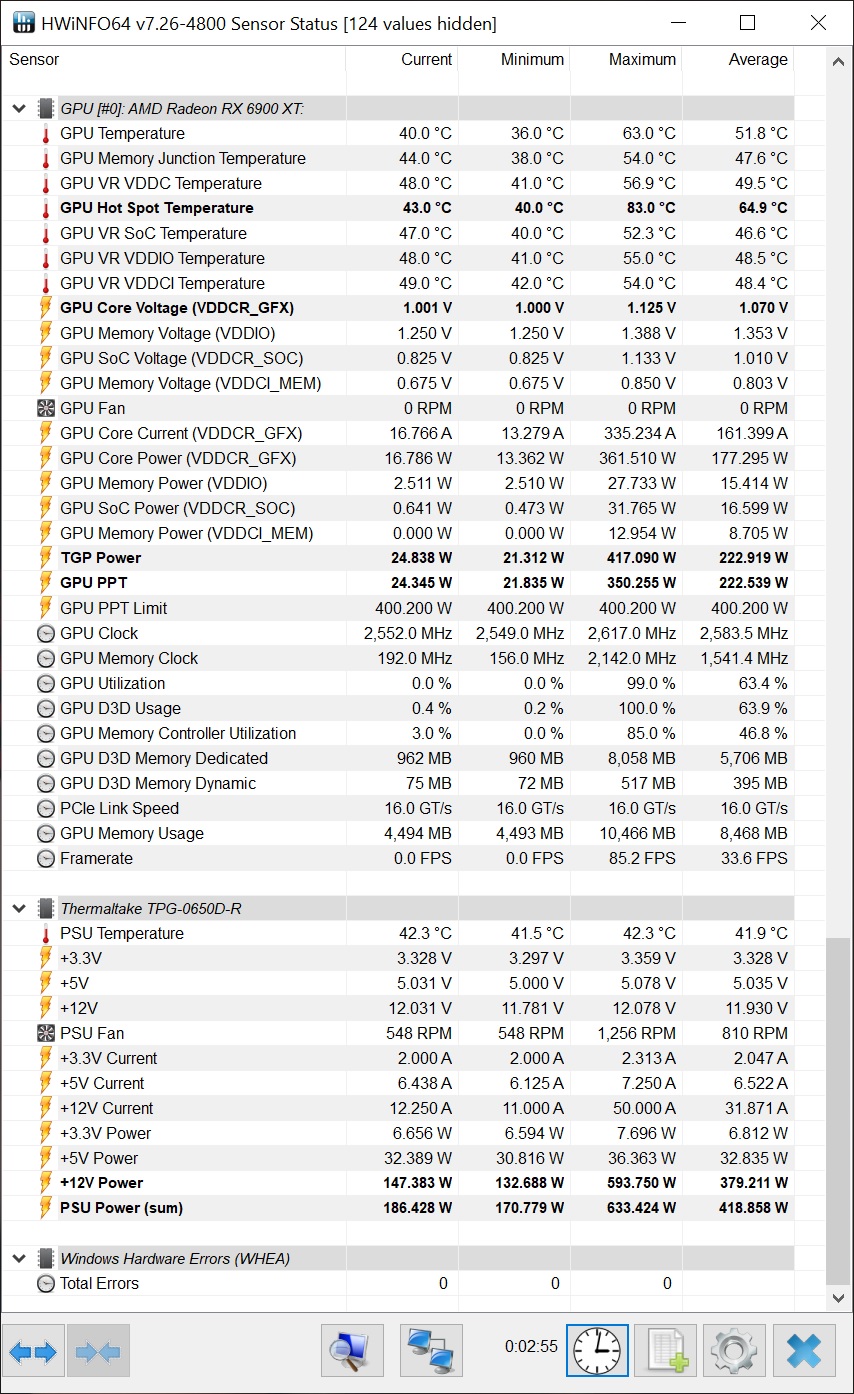
Task: Click the expand columns arrows button
Action: click(33, 1352)
